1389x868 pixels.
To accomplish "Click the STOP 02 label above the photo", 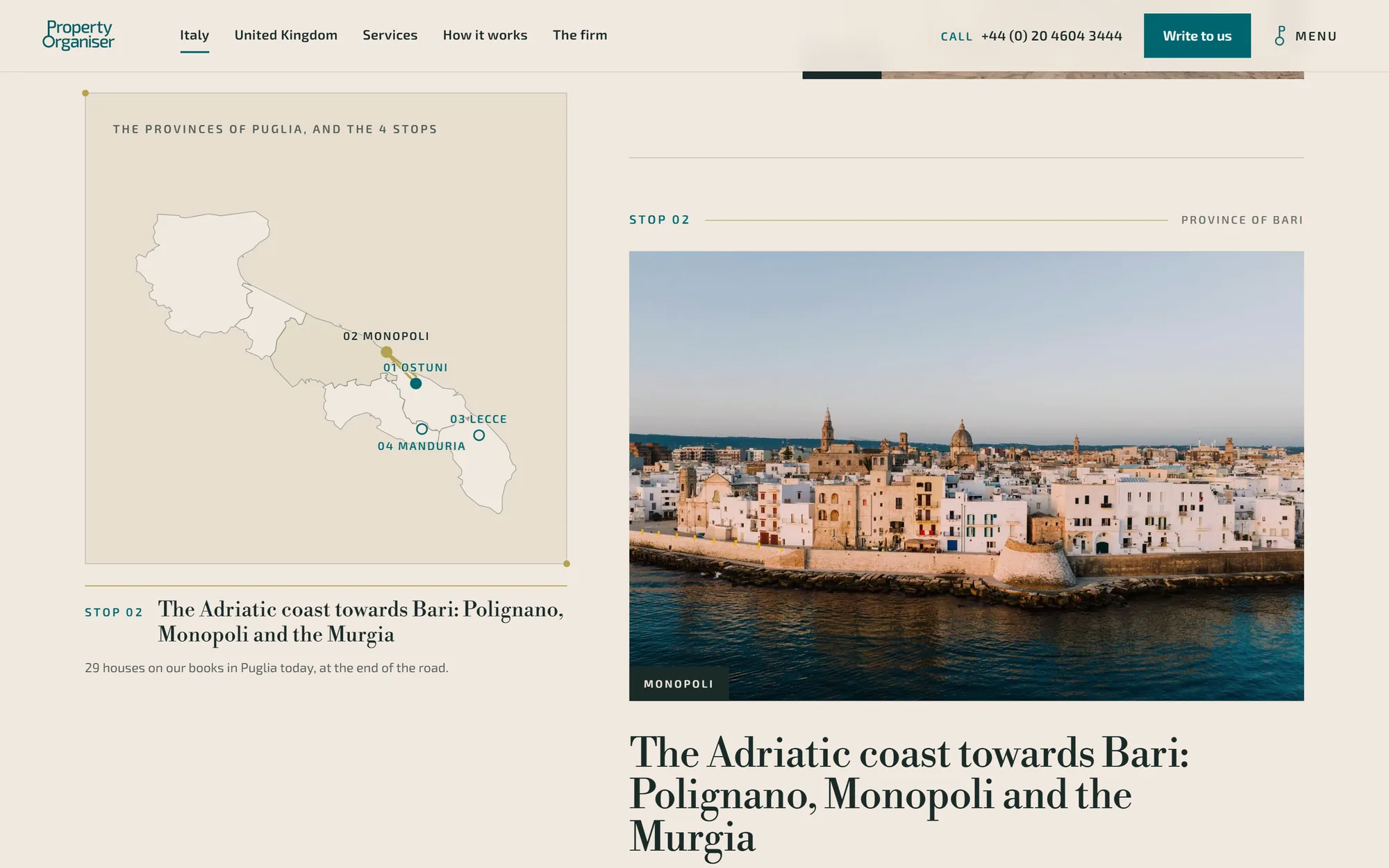I will [660, 219].
